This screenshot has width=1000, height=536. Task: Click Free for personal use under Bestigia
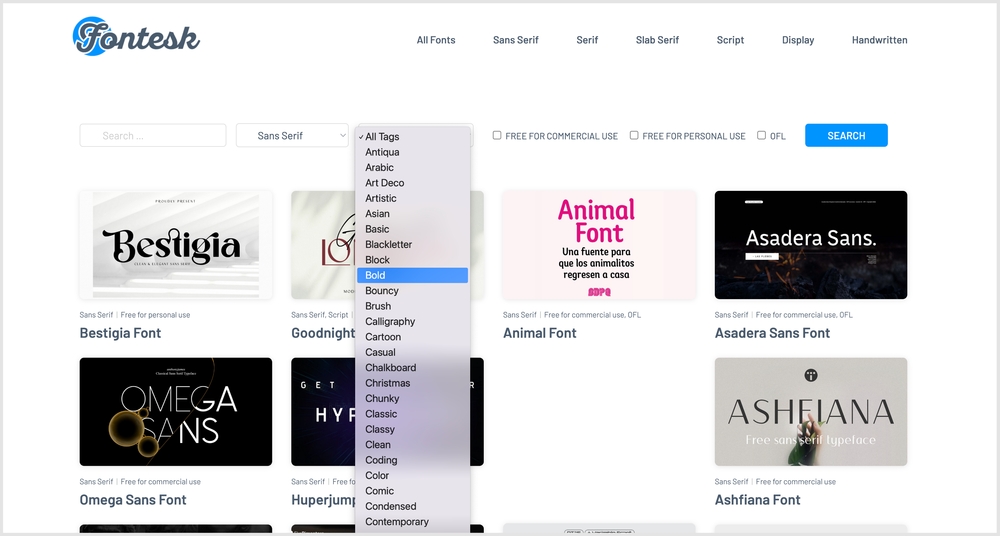pos(155,315)
